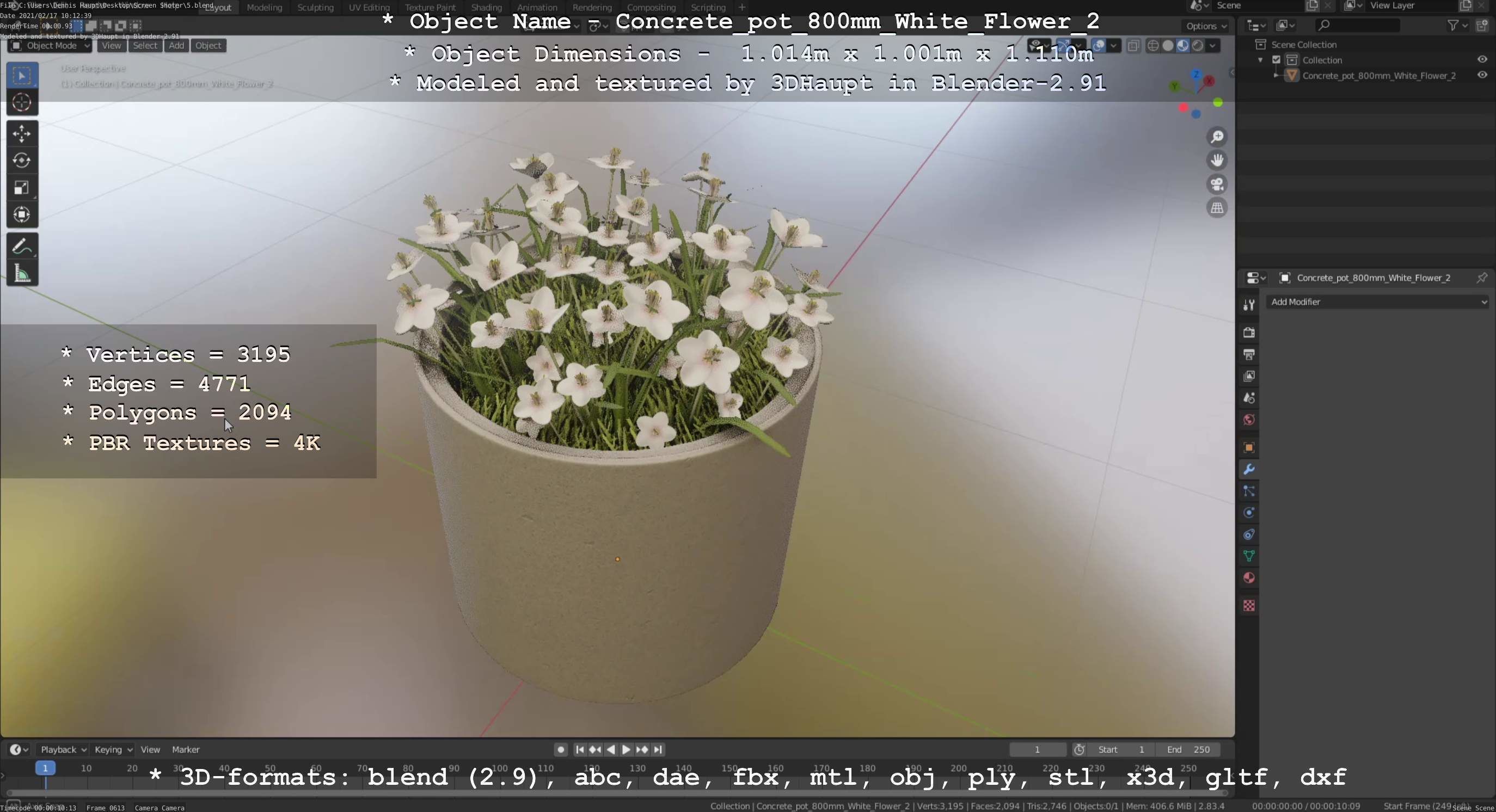Switch to the Rendering workspace tab
Screen dimensions: 1496x812
pos(592,8)
